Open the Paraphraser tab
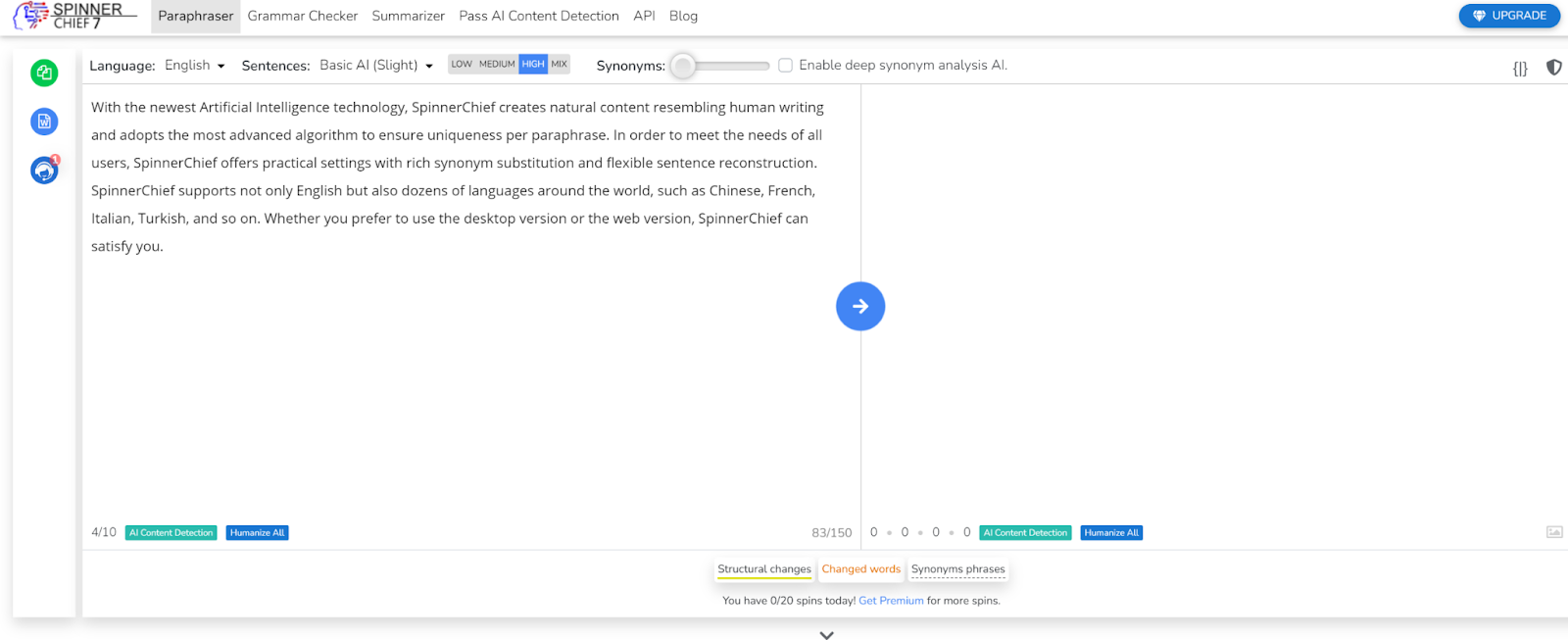This screenshot has width=1568, height=640. click(x=196, y=17)
